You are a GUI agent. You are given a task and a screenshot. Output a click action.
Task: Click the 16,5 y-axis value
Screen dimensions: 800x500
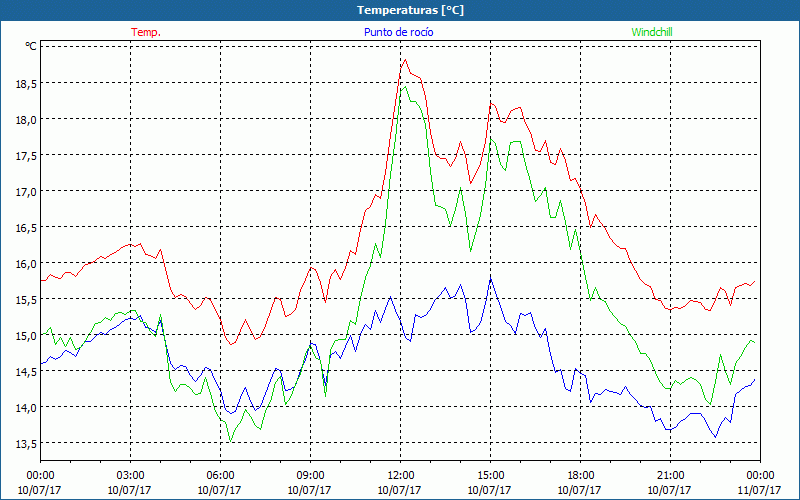pos(26,228)
